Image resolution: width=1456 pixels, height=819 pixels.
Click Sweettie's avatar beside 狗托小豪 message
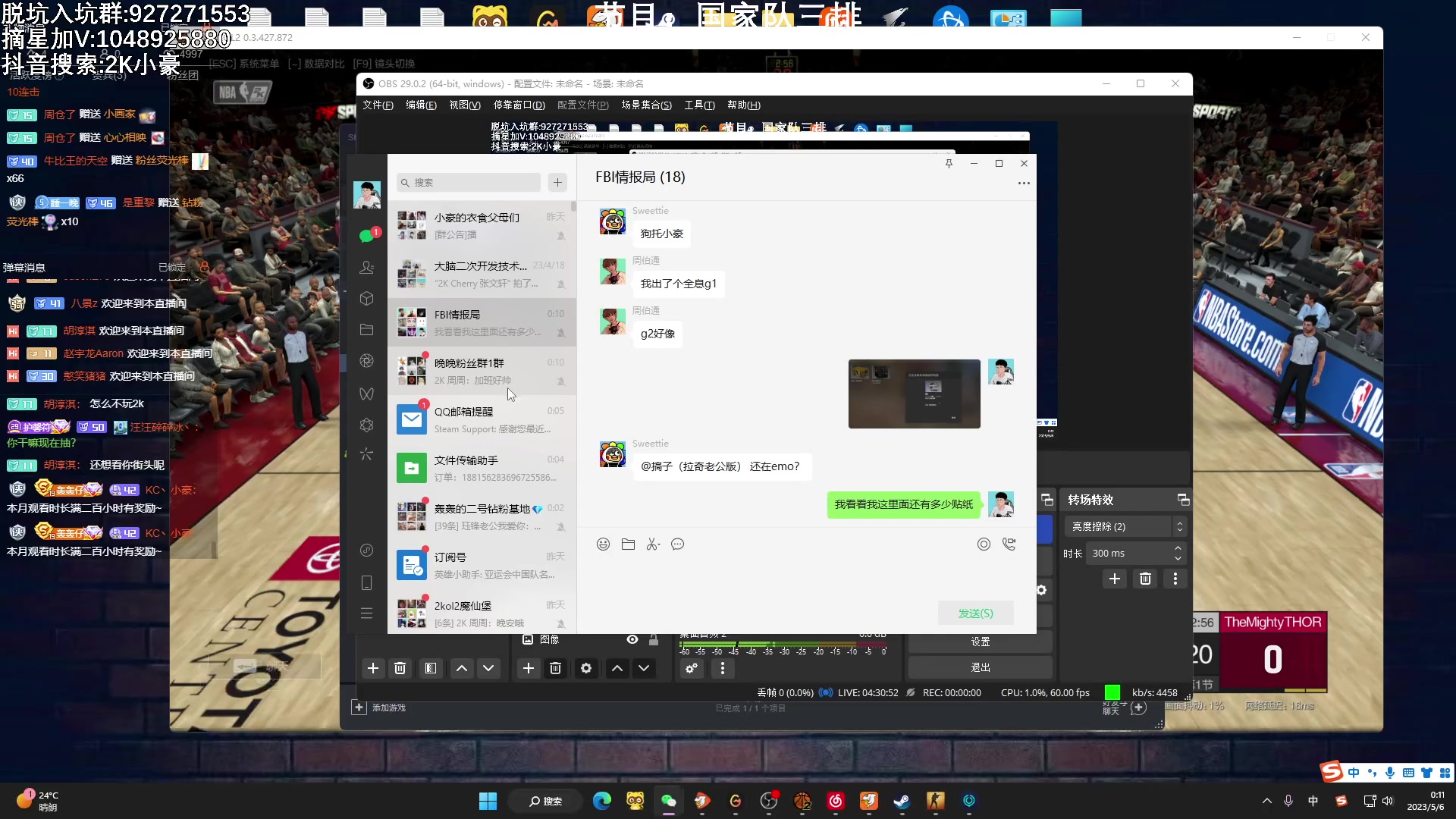(x=613, y=221)
